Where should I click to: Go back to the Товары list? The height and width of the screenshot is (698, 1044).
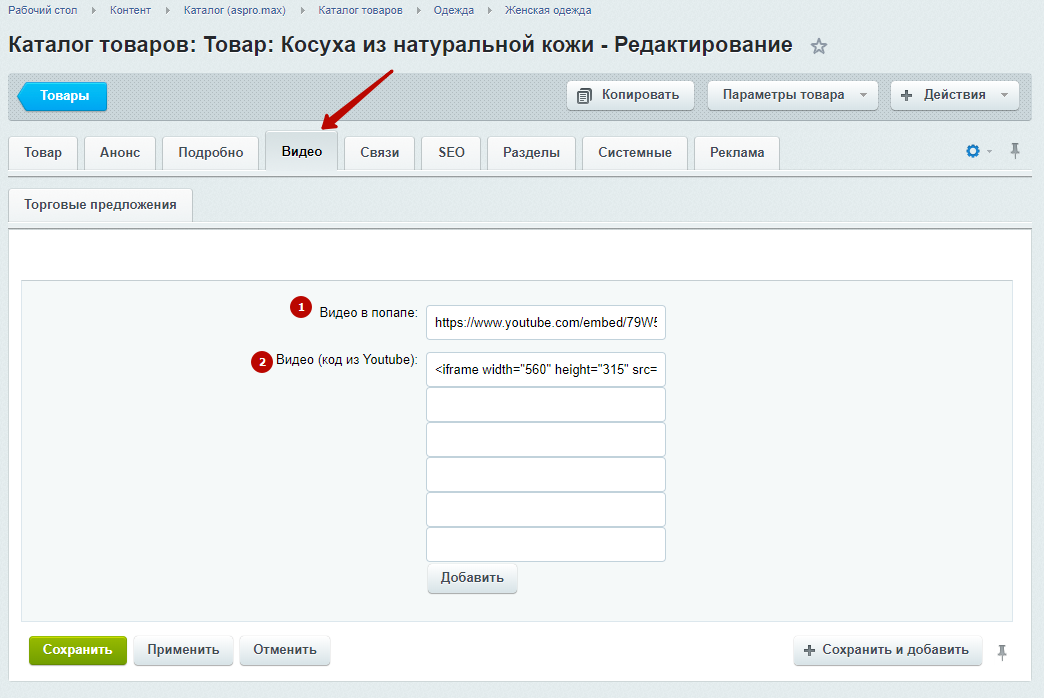63,96
